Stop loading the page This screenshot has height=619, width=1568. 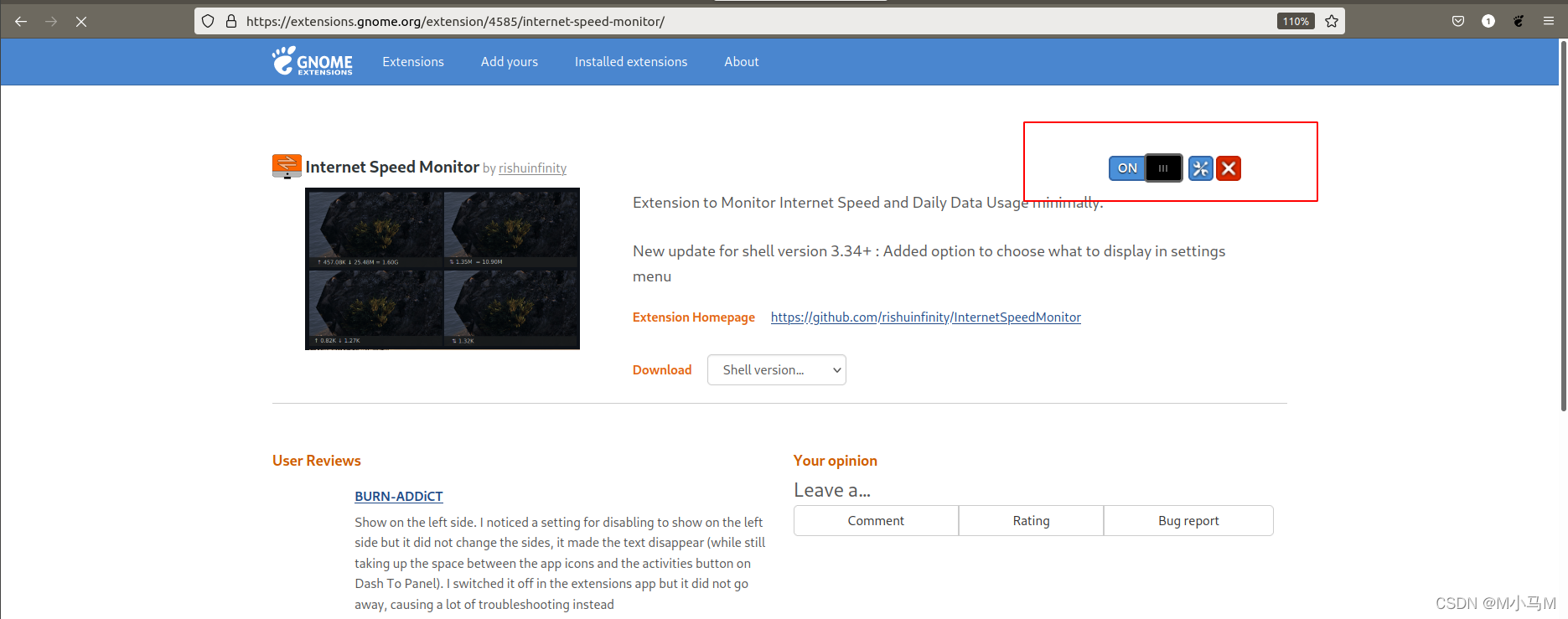81,21
